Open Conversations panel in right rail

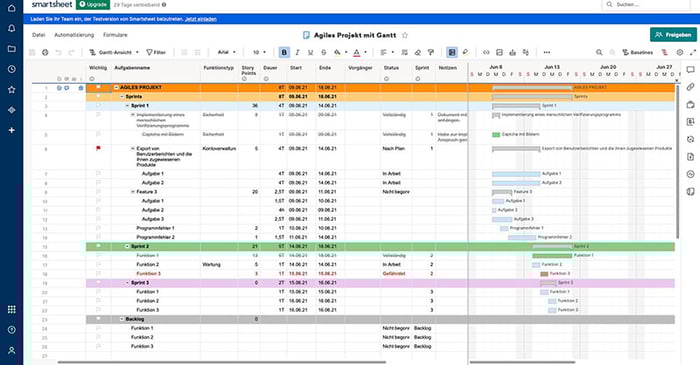click(x=691, y=70)
